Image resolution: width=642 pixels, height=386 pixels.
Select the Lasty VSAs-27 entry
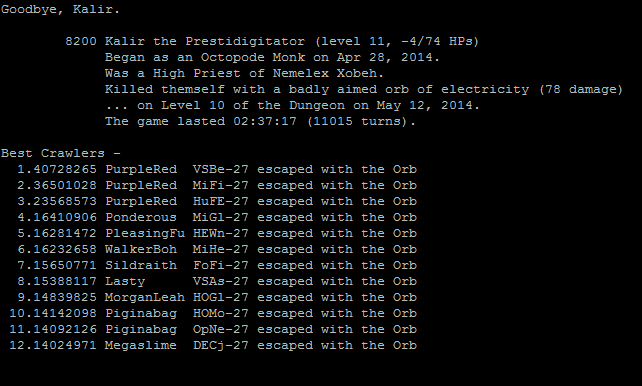click(x=217, y=281)
